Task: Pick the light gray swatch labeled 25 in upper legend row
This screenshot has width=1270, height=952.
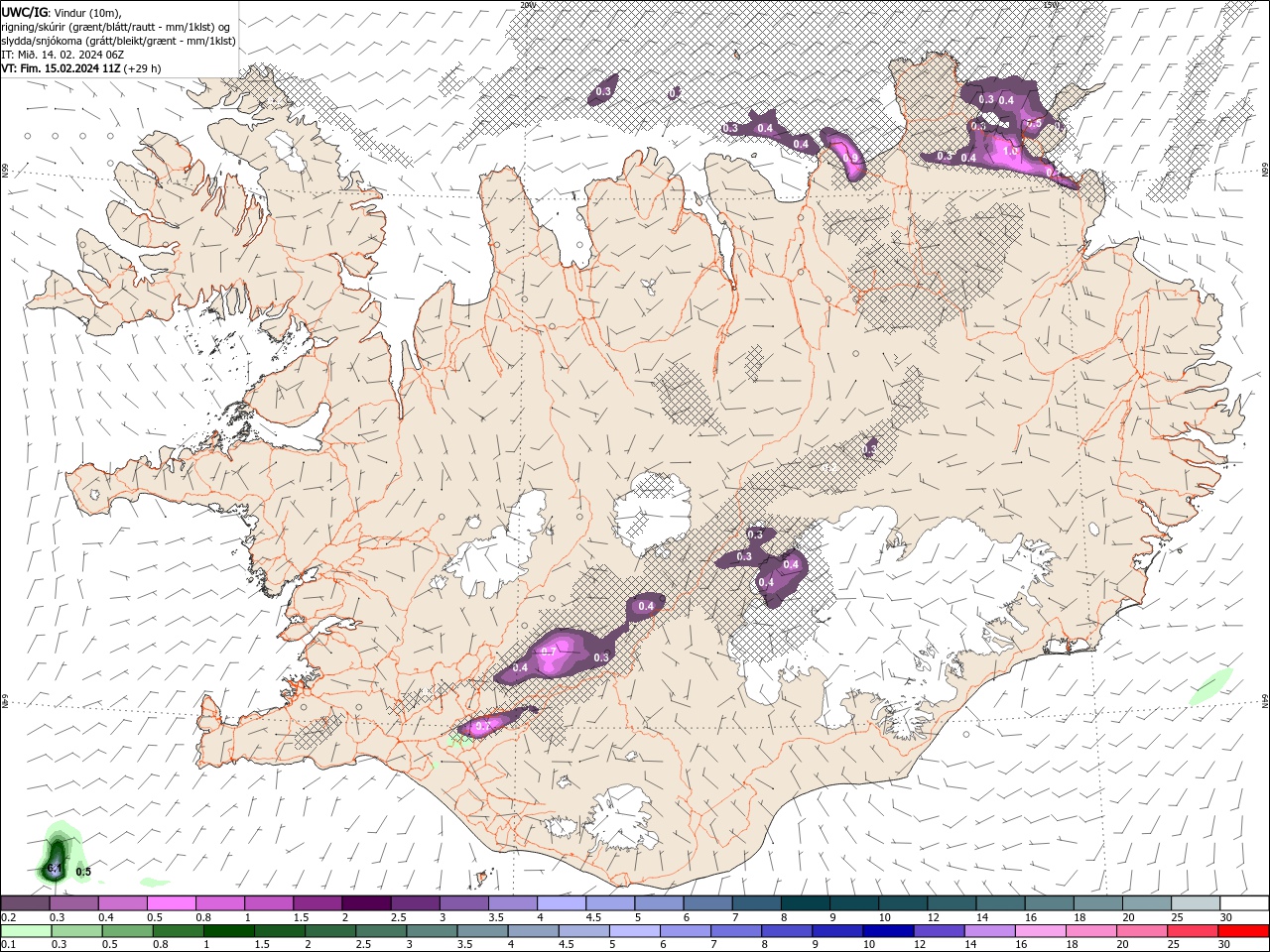Action: point(1196,903)
